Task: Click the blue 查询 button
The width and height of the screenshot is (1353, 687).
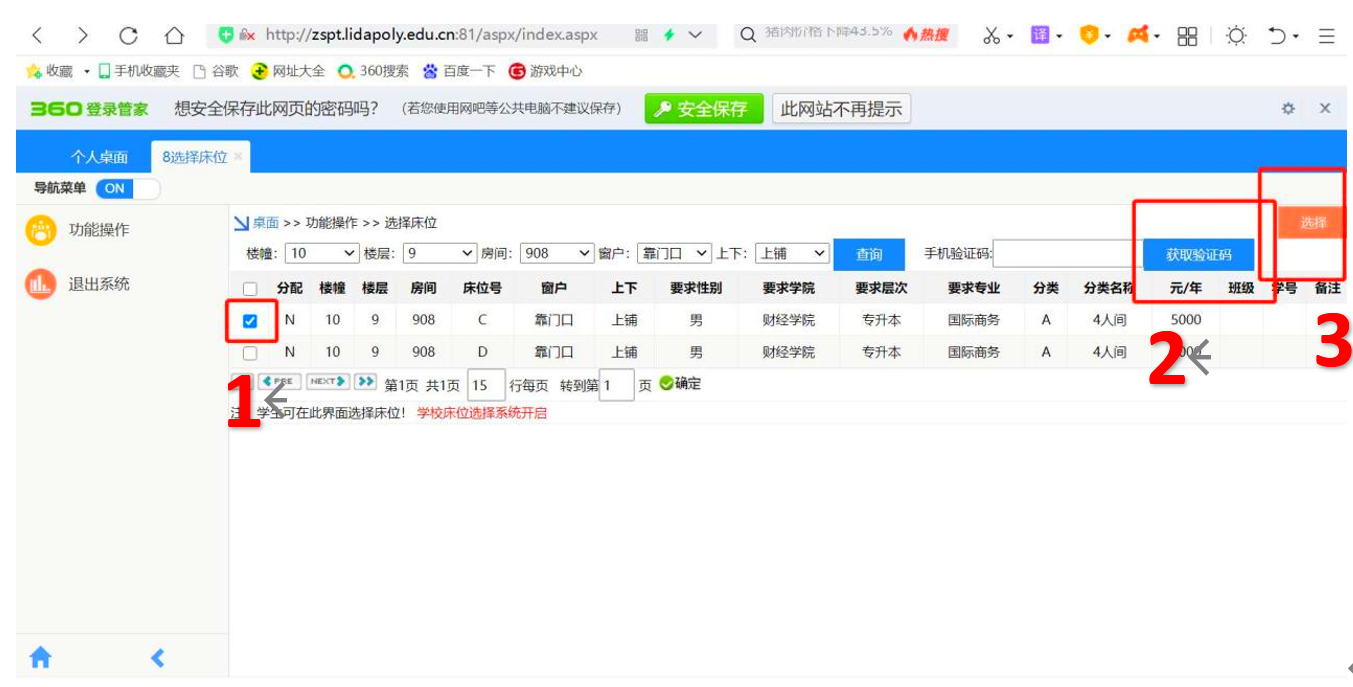Action: (x=869, y=254)
